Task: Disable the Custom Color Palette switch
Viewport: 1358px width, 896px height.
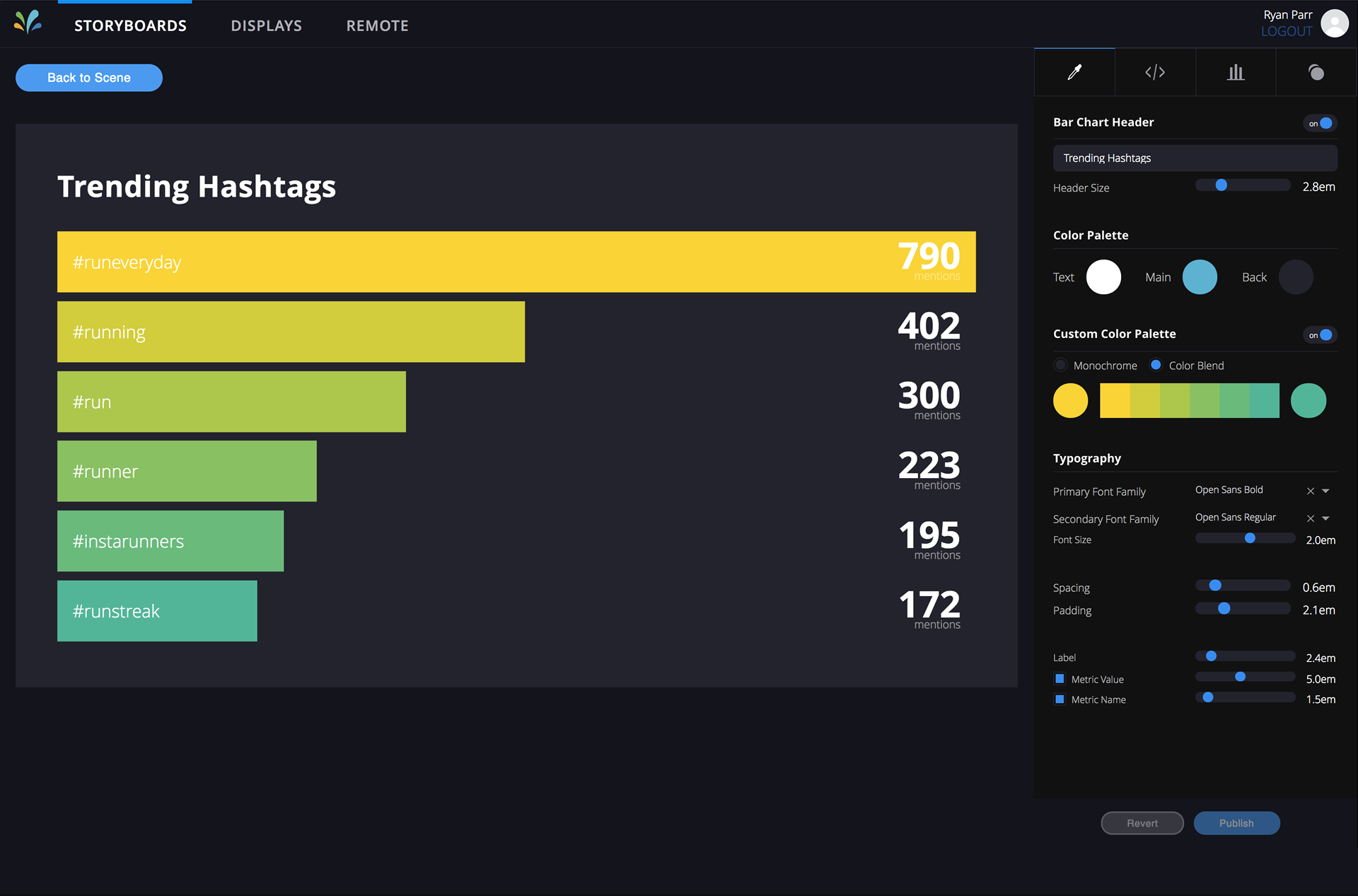Action: tap(1321, 335)
